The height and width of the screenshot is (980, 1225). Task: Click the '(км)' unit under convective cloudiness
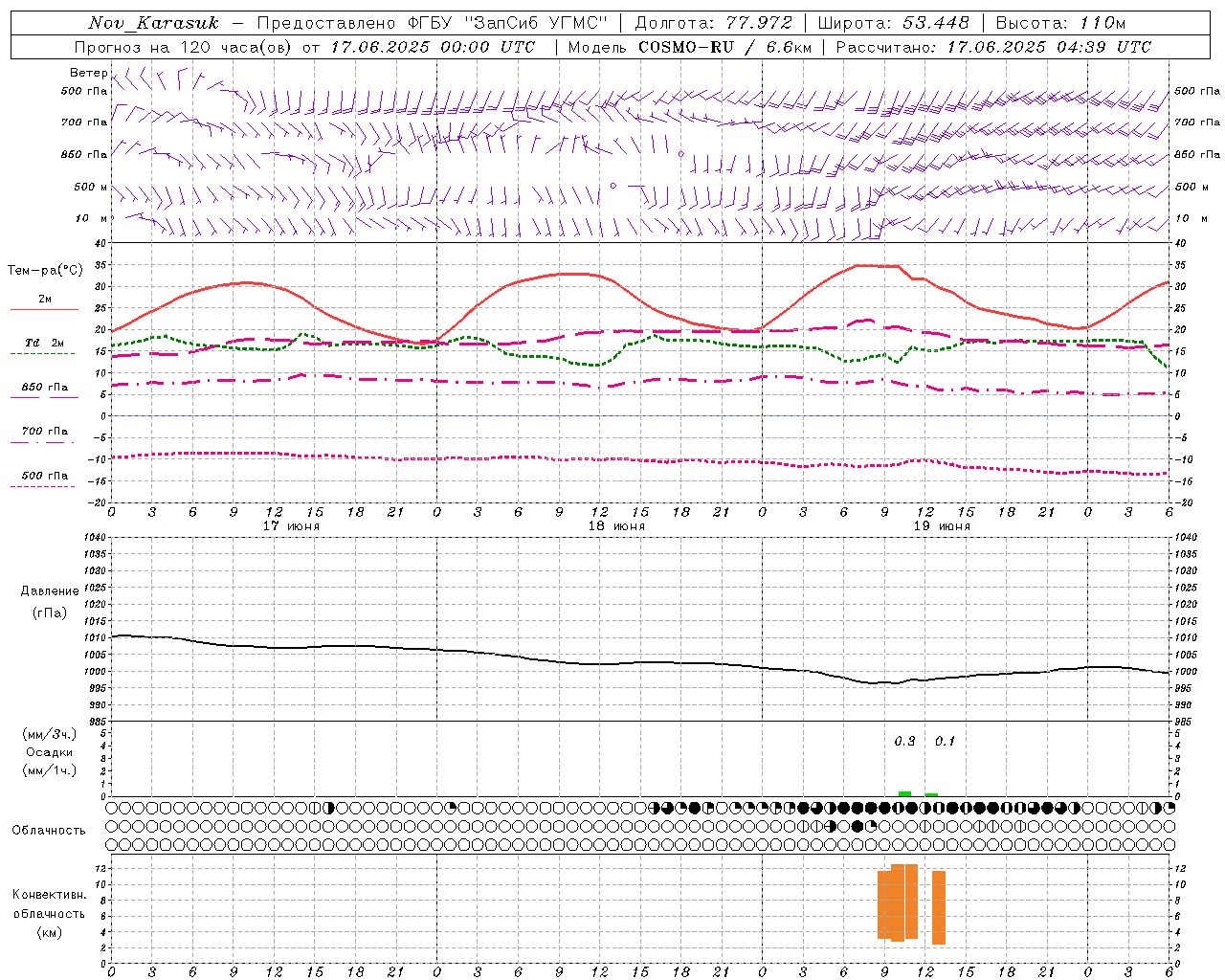[50, 932]
